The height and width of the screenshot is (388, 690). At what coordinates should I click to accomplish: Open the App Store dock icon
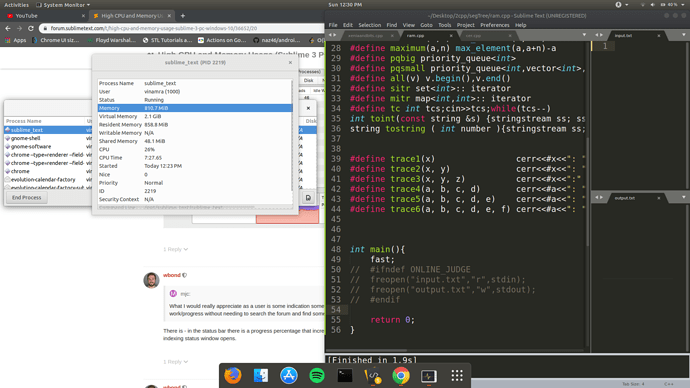coord(289,376)
